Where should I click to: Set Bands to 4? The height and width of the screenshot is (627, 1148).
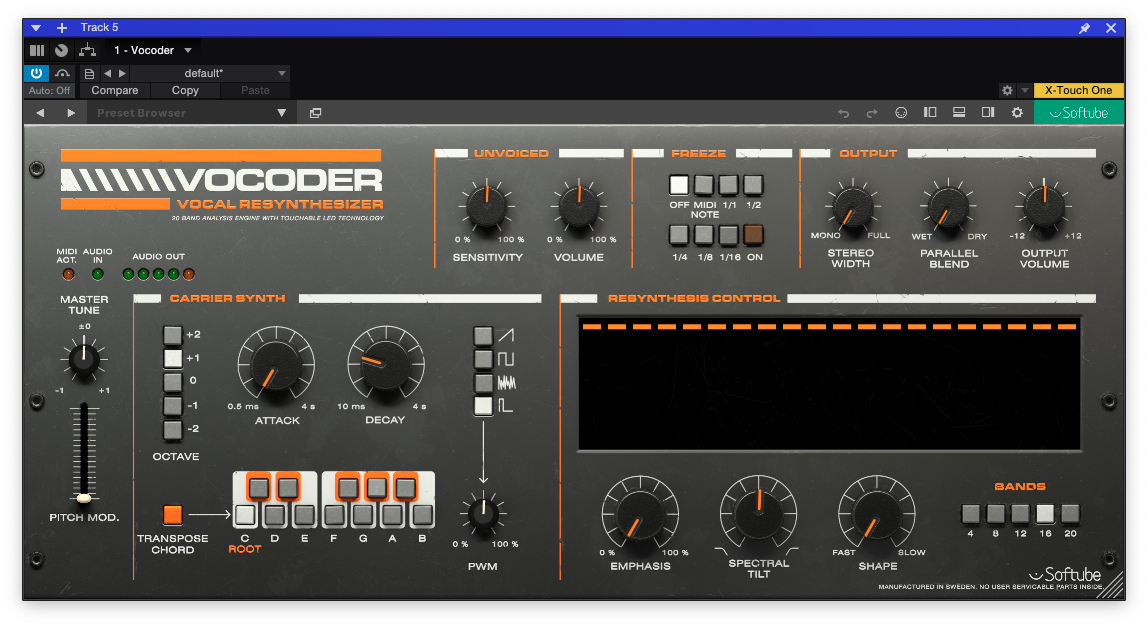(970, 513)
